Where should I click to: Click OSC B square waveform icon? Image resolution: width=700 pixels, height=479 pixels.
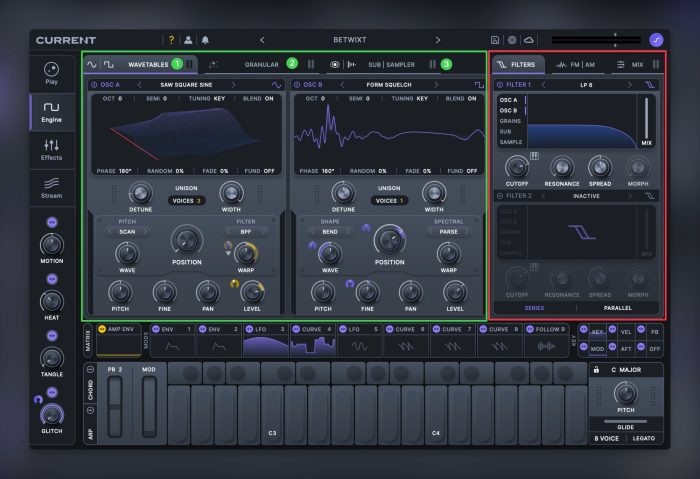(x=479, y=85)
